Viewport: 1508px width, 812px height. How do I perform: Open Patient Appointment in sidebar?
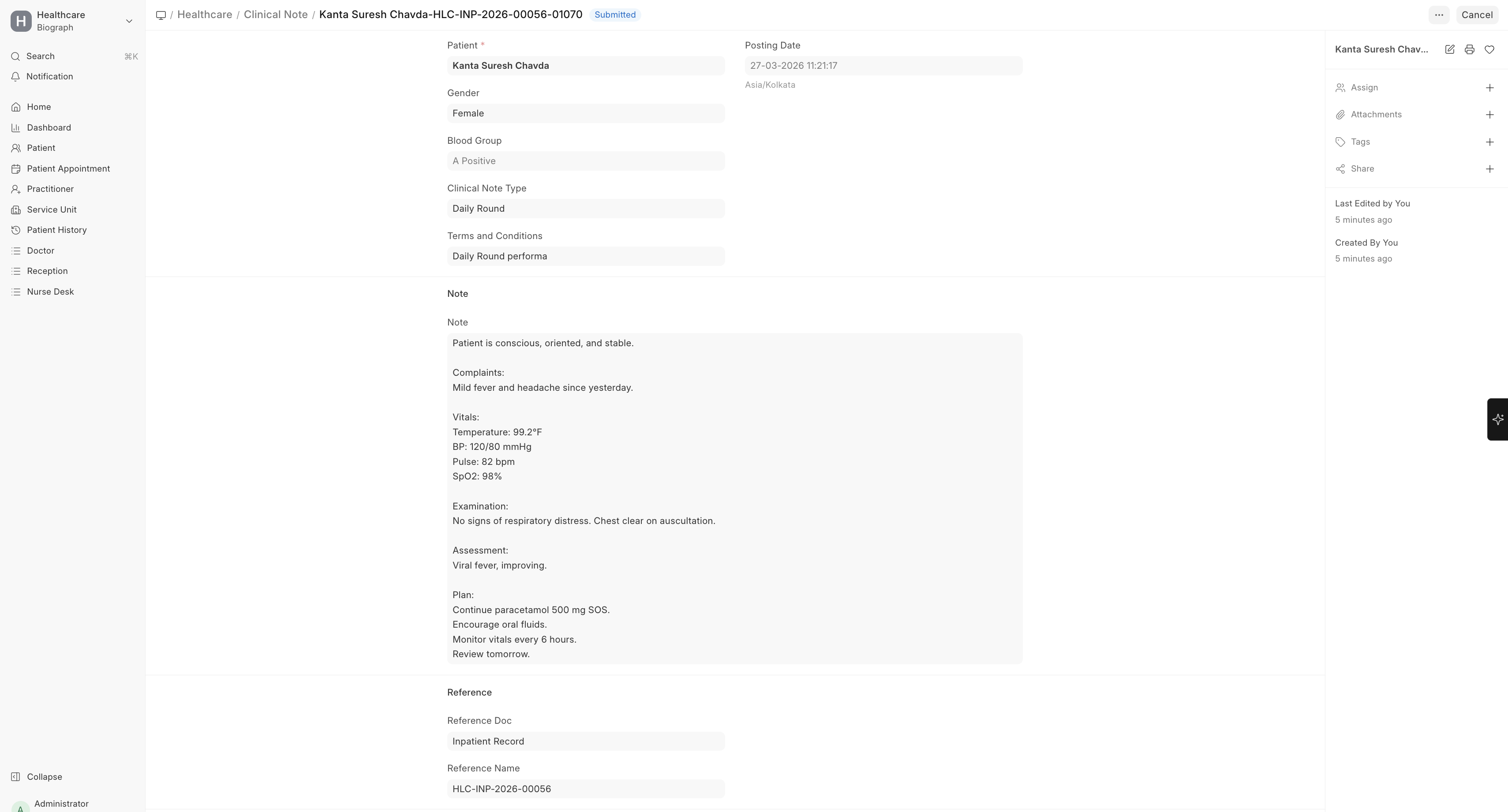tap(68, 168)
